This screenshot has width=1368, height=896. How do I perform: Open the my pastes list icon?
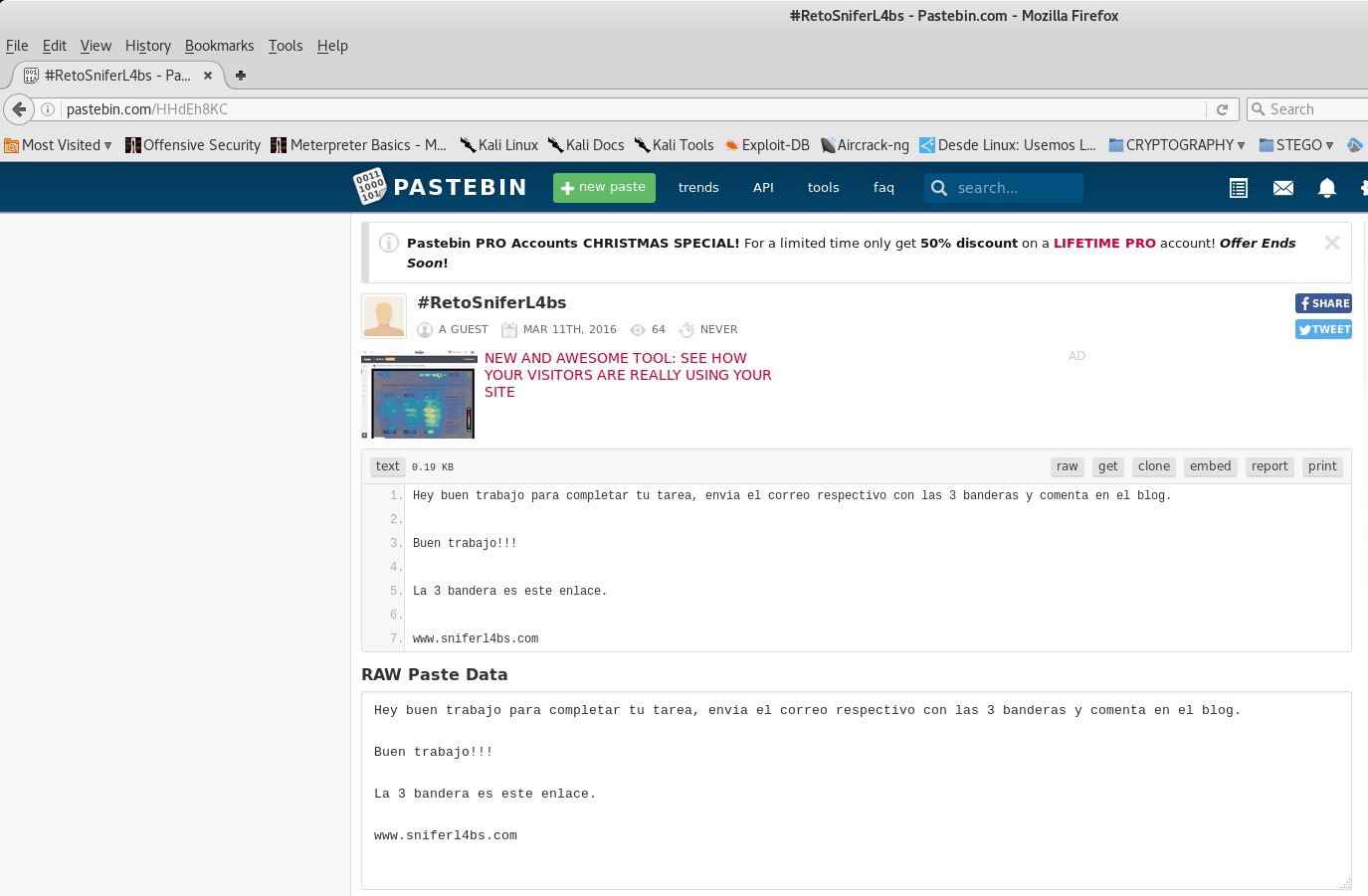[x=1239, y=188]
